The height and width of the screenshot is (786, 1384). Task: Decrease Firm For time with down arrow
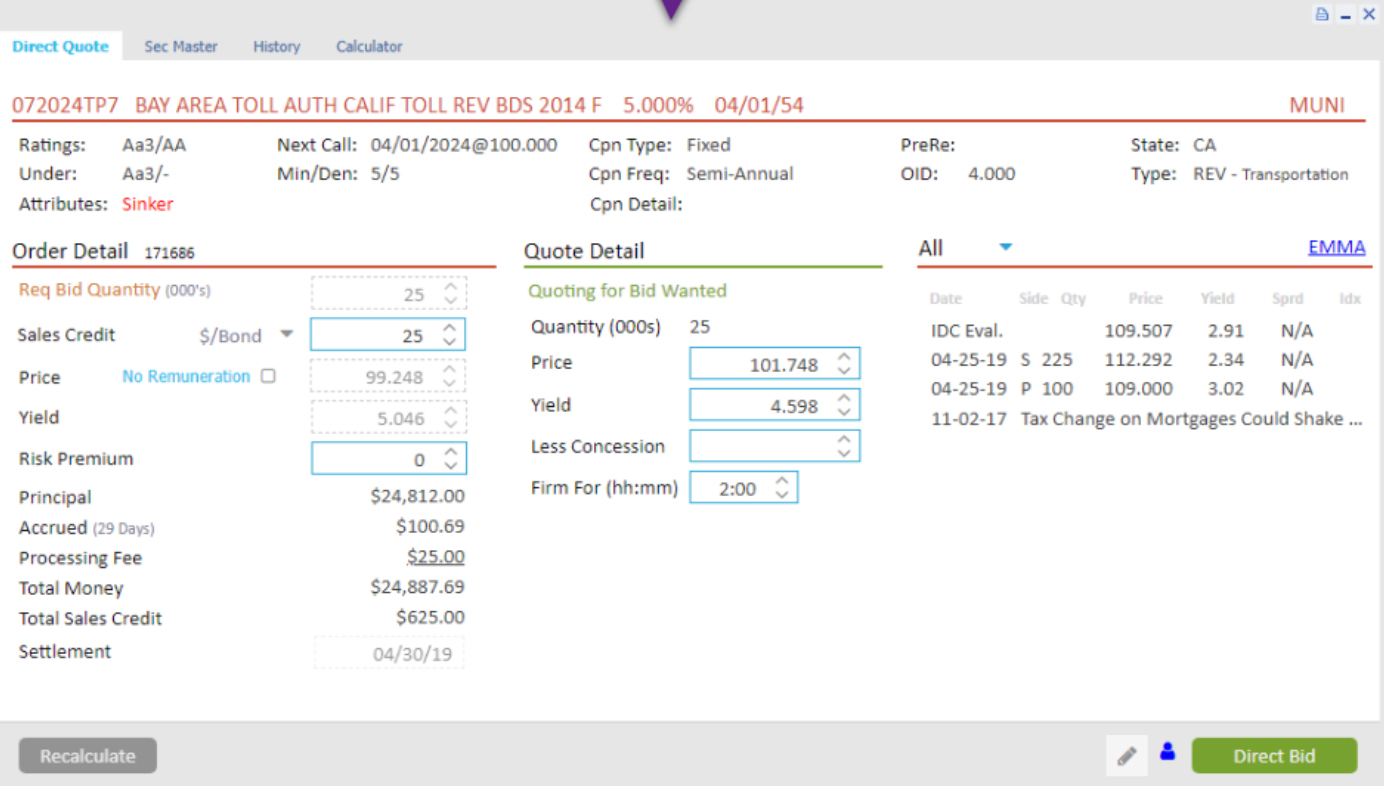pyautogui.click(x=782, y=495)
